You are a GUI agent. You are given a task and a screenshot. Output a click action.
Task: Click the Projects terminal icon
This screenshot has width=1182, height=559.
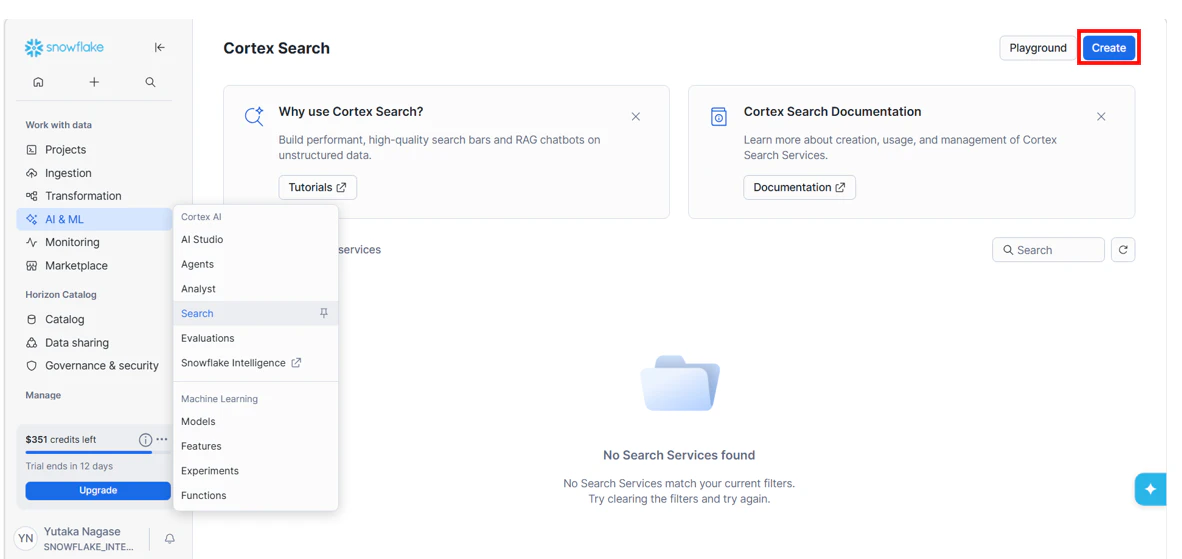point(32,150)
